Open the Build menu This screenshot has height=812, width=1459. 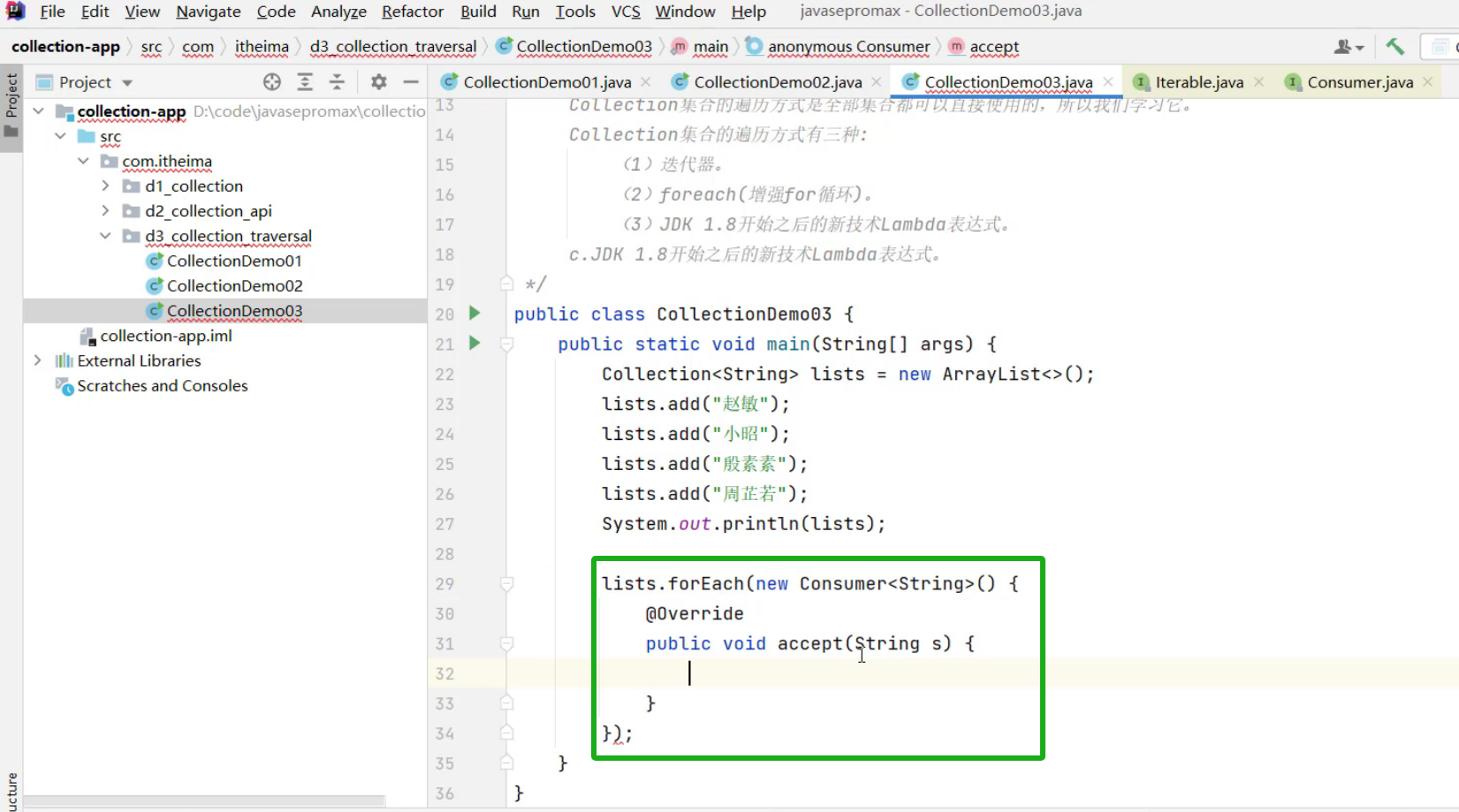click(x=478, y=11)
